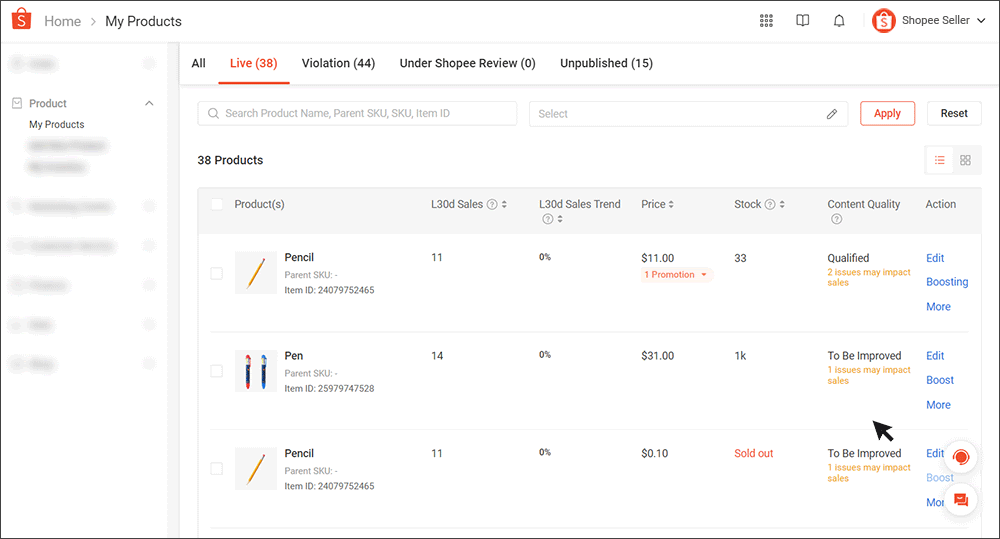Image resolution: width=1000 pixels, height=539 pixels.
Task: Click the pencil edit icon in Select field
Action: 831,114
